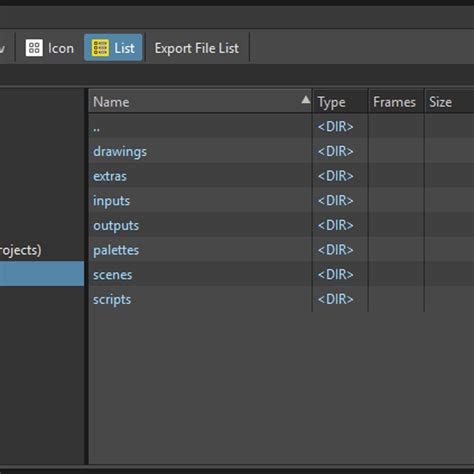Image resolution: width=474 pixels, height=474 pixels.
Task: Click the Frames column header
Action: click(x=396, y=102)
